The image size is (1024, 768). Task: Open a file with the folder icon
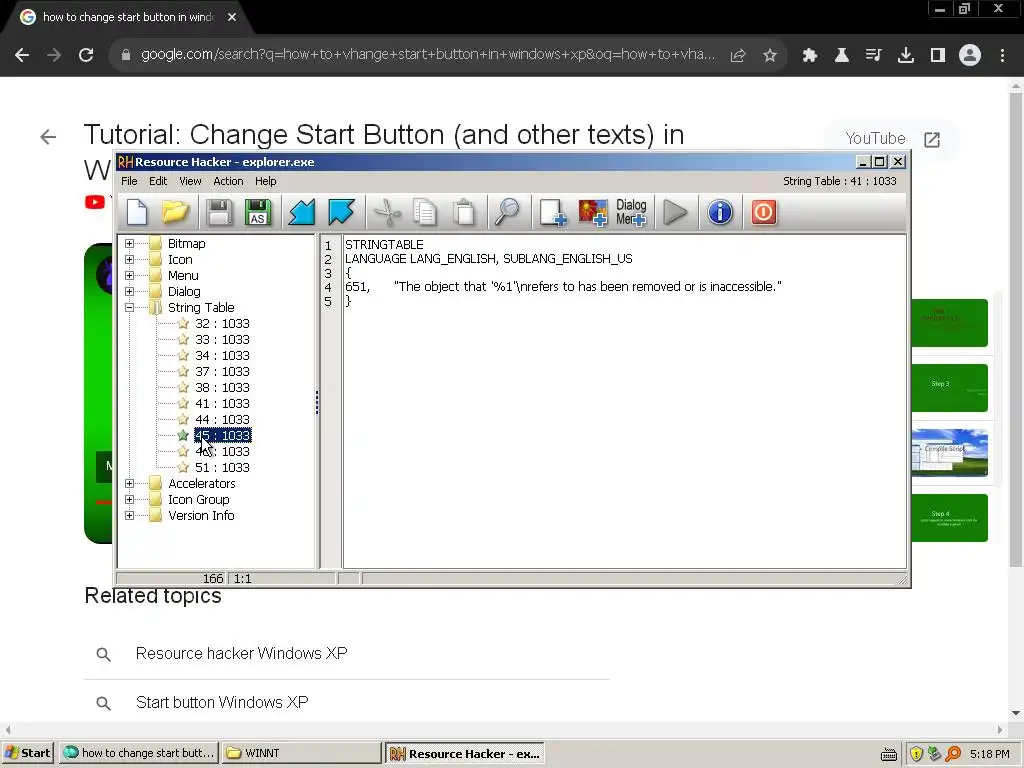point(175,212)
